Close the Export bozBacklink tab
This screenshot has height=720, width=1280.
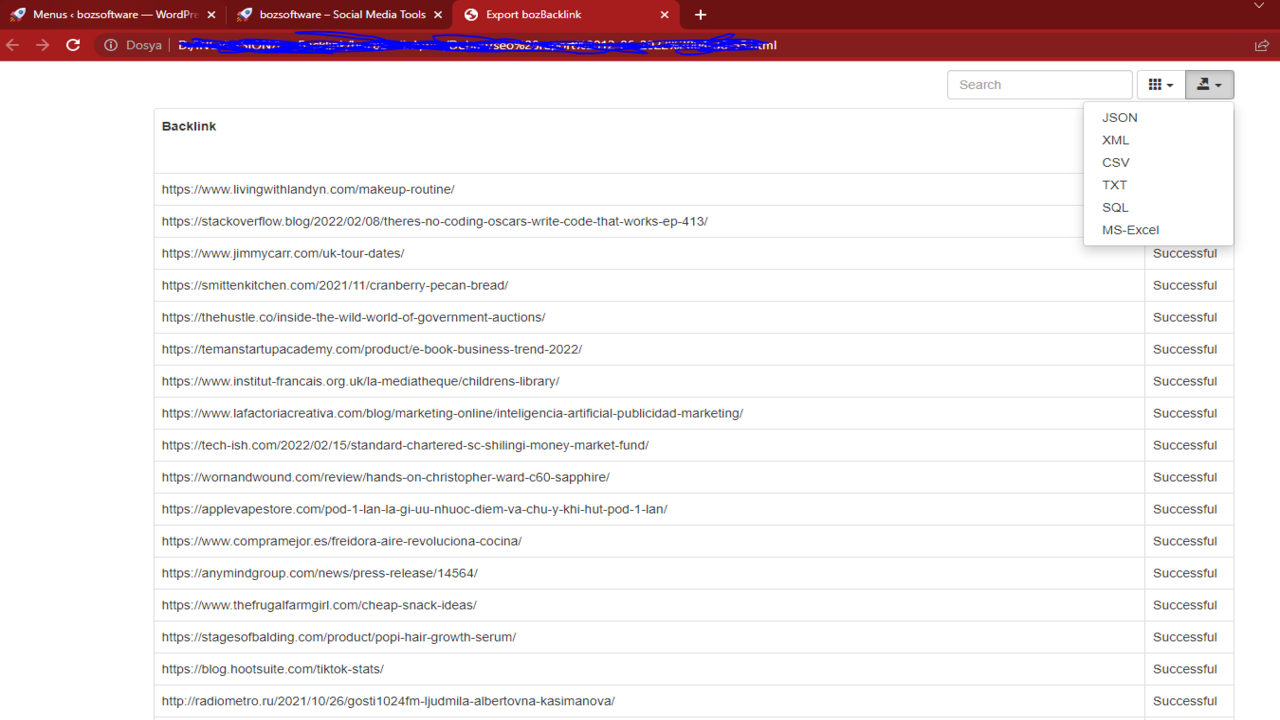[665, 15]
